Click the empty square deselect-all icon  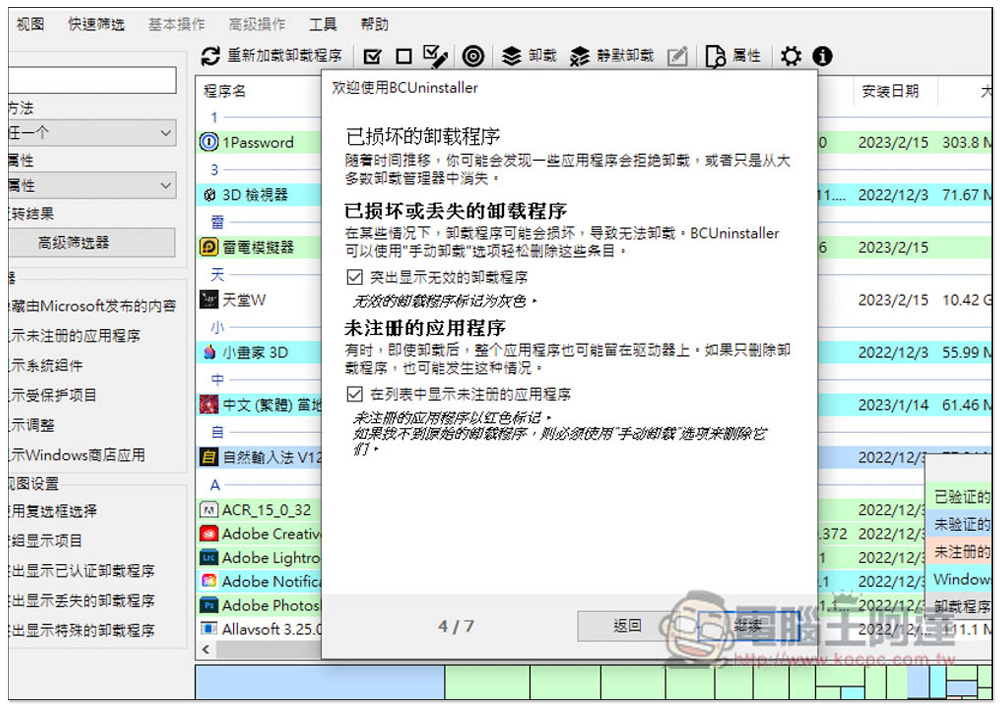pos(404,57)
